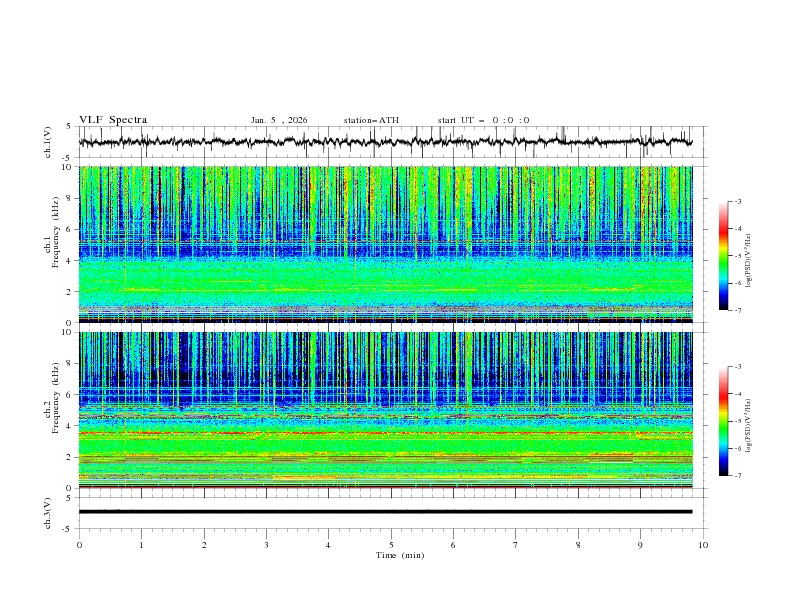Image resolution: width=792 pixels, height=612 pixels.
Task: Click the ch.2 spectrogram color scale bar
Action: (723, 421)
